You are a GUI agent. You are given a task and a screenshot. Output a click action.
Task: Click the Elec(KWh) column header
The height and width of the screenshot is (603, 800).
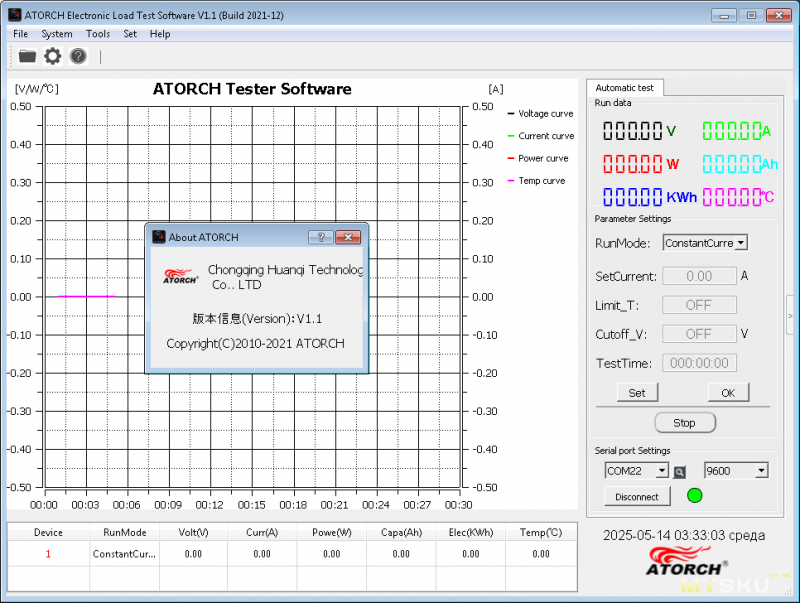(471, 533)
